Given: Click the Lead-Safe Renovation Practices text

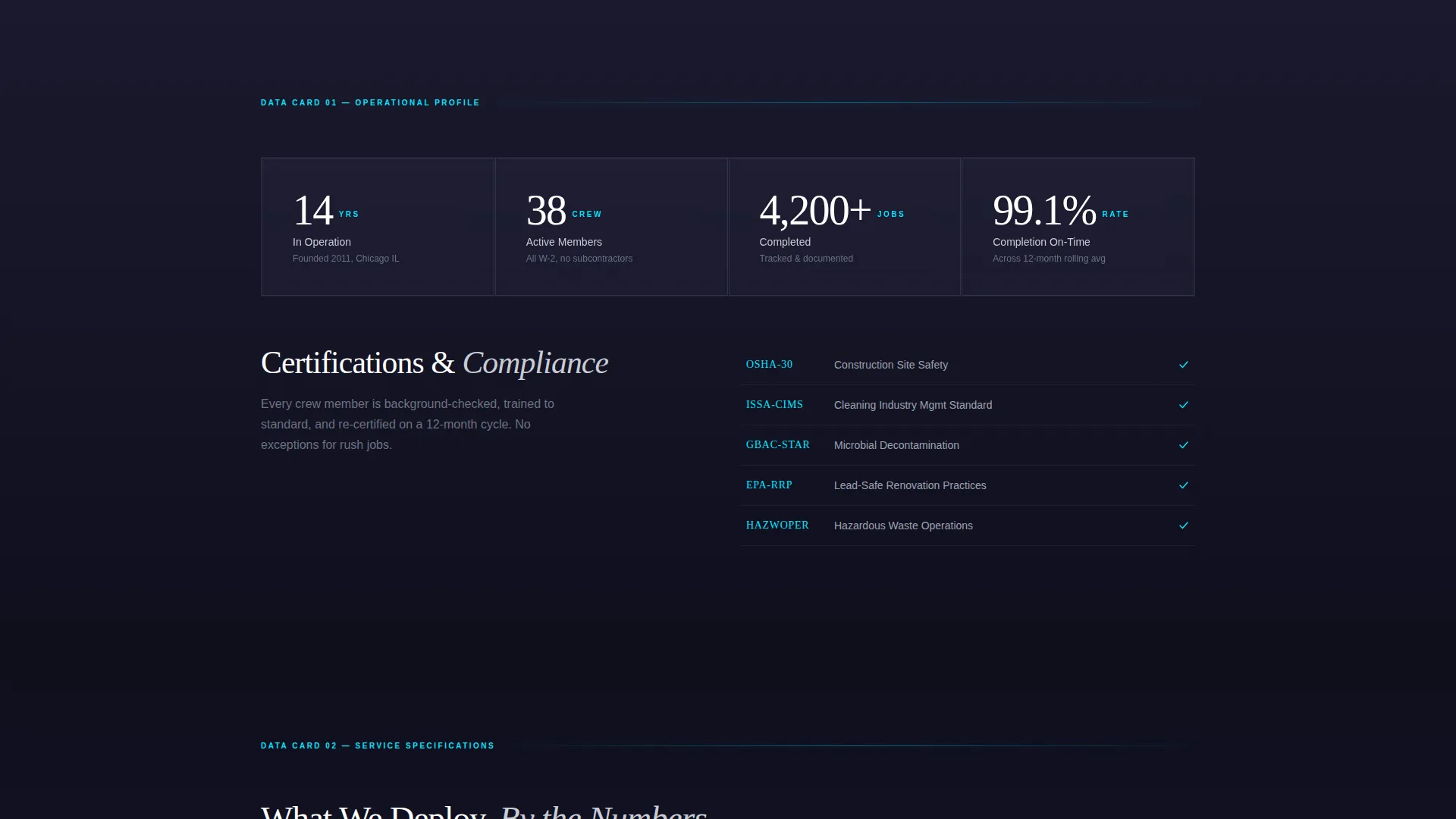Looking at the screenshot, I should (910, 485).
